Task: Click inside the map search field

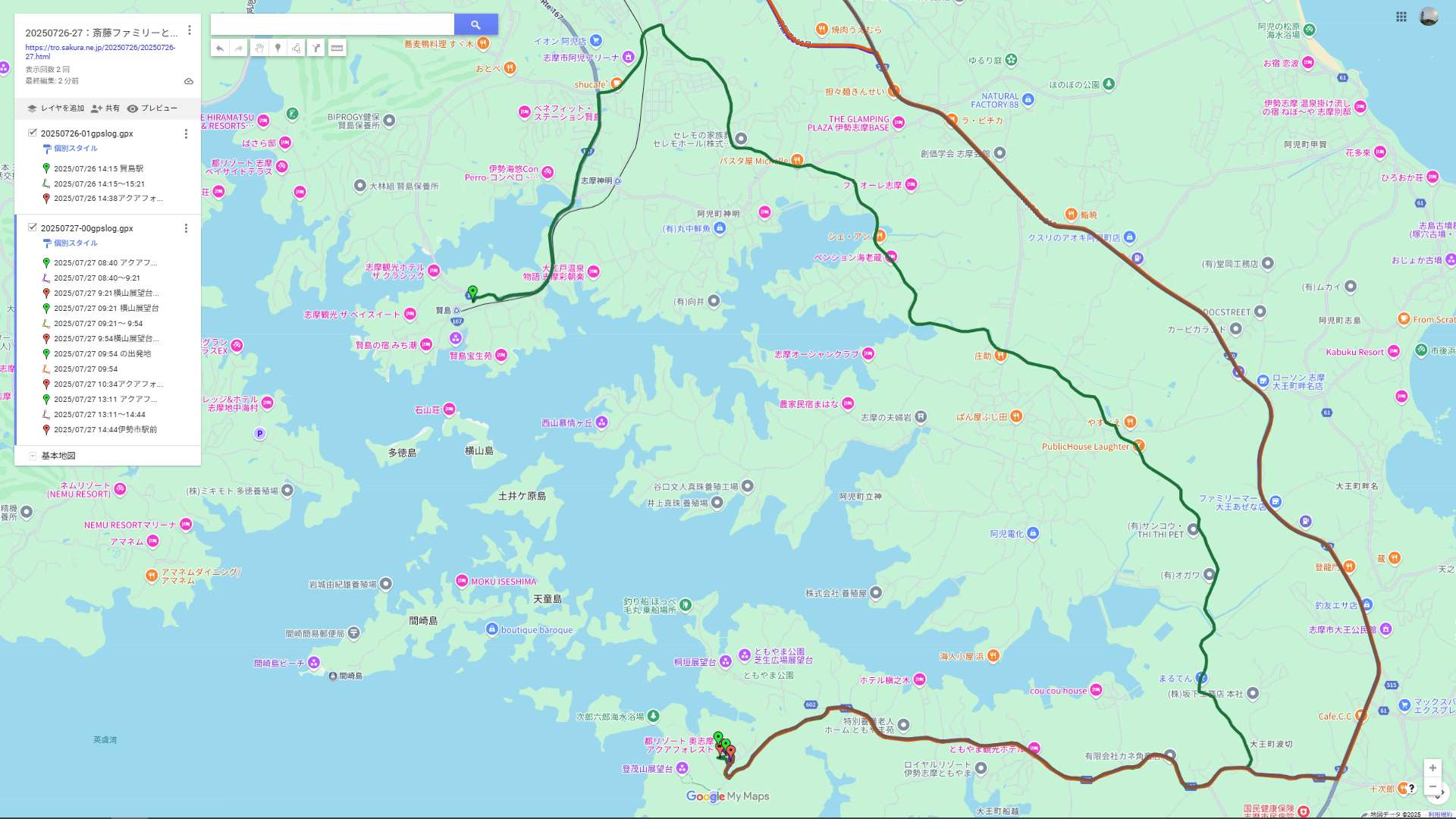Action: point(332,24)
